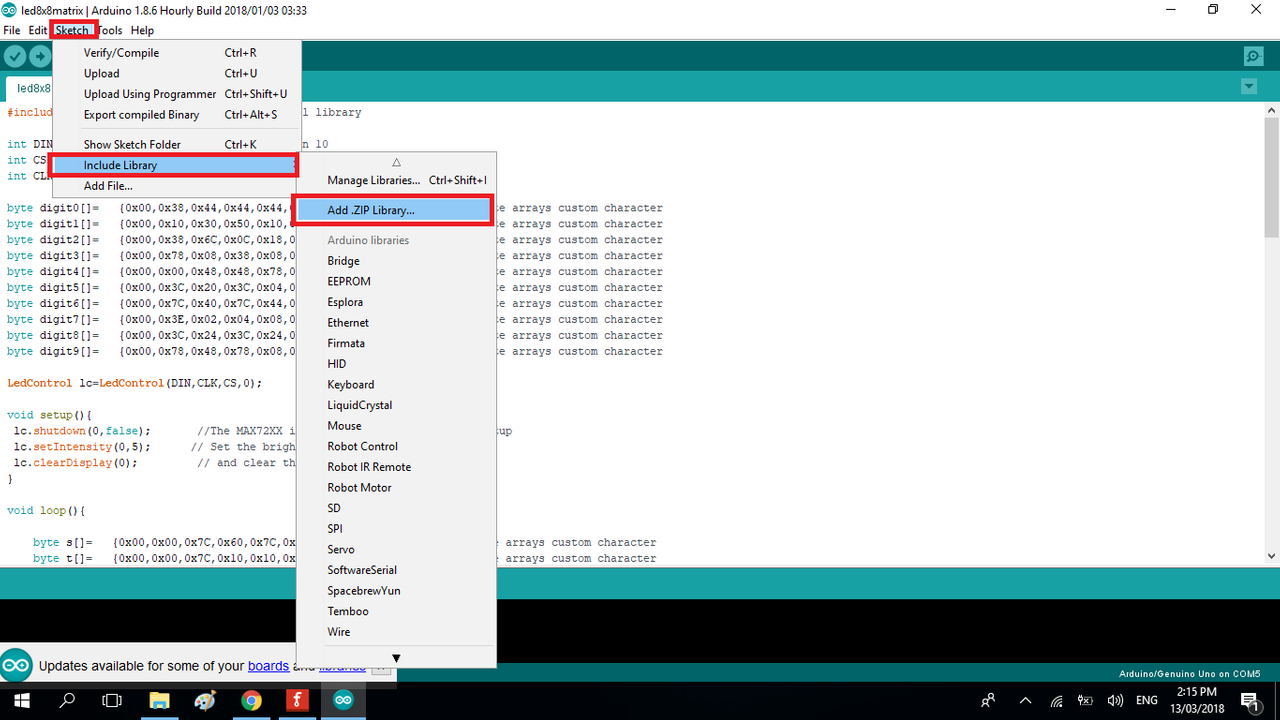Click the boards link in update notice

(x=268, y=666)
